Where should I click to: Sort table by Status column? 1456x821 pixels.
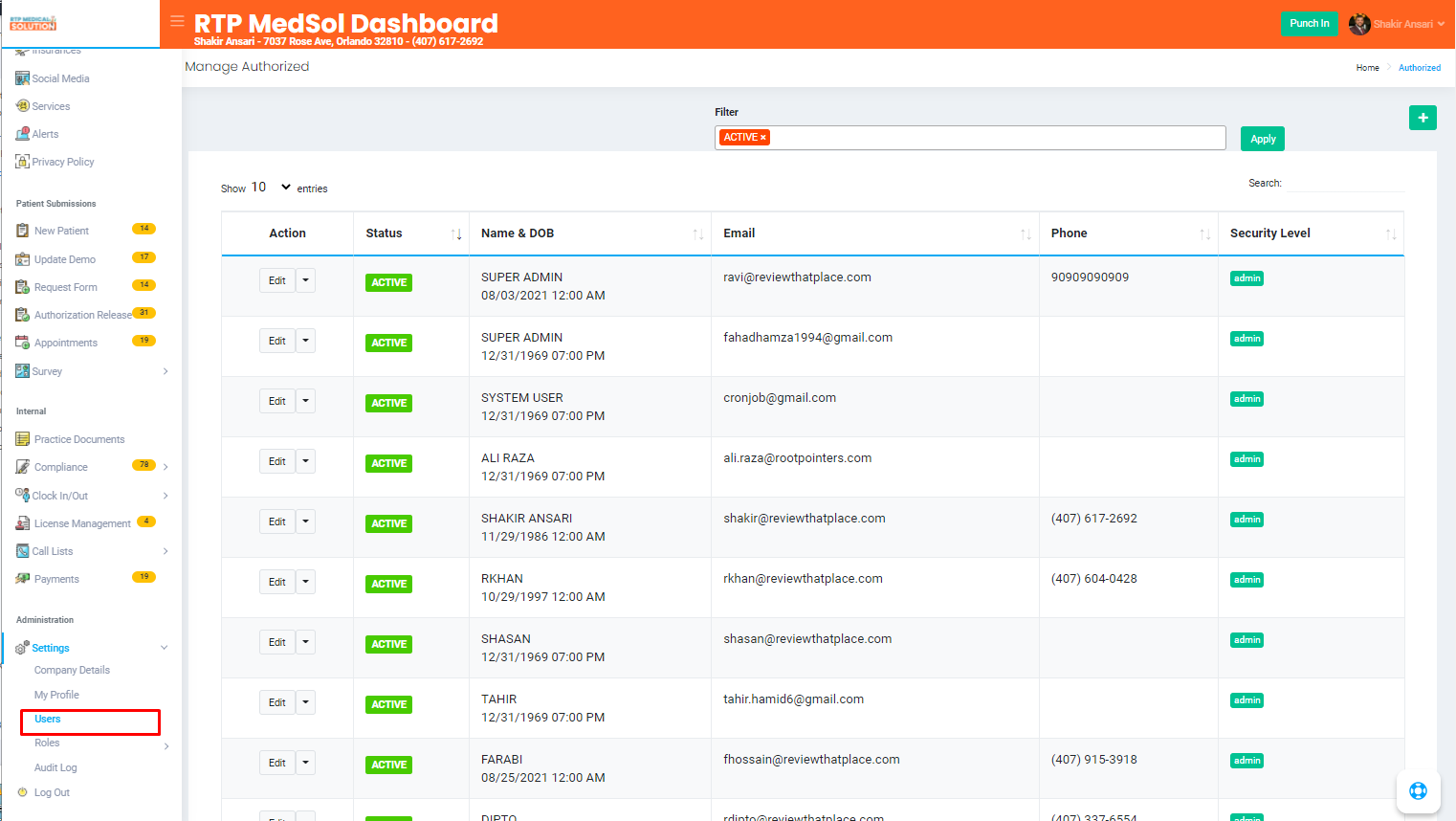point(411,233)
